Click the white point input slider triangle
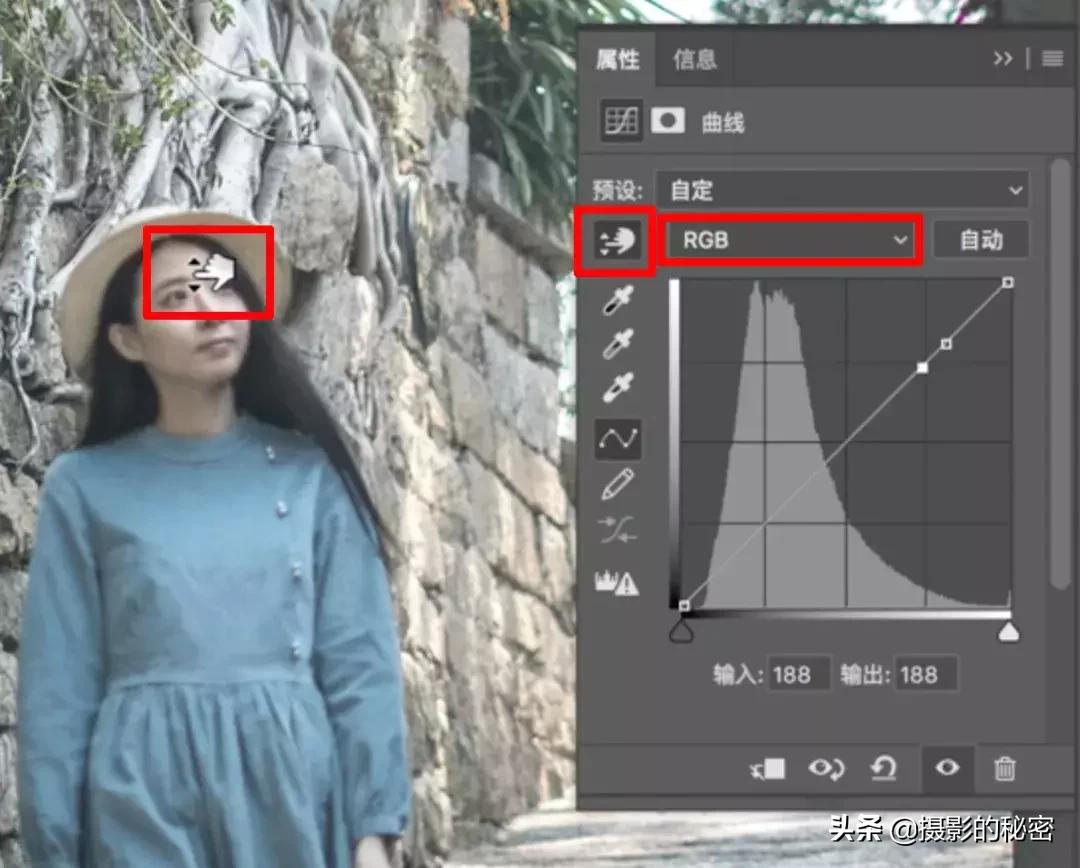Image resolution: width=1080 pixels, height=868 pixels. 1008,631
